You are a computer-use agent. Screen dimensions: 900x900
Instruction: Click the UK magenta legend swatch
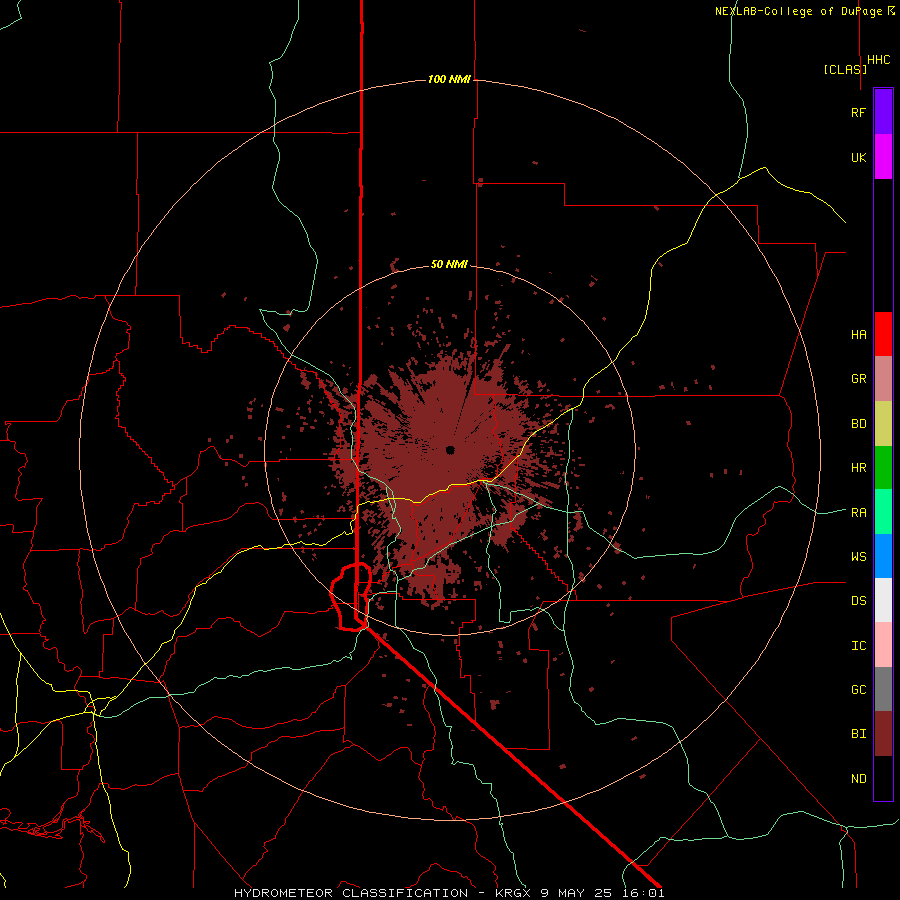[x=883, y=157]
